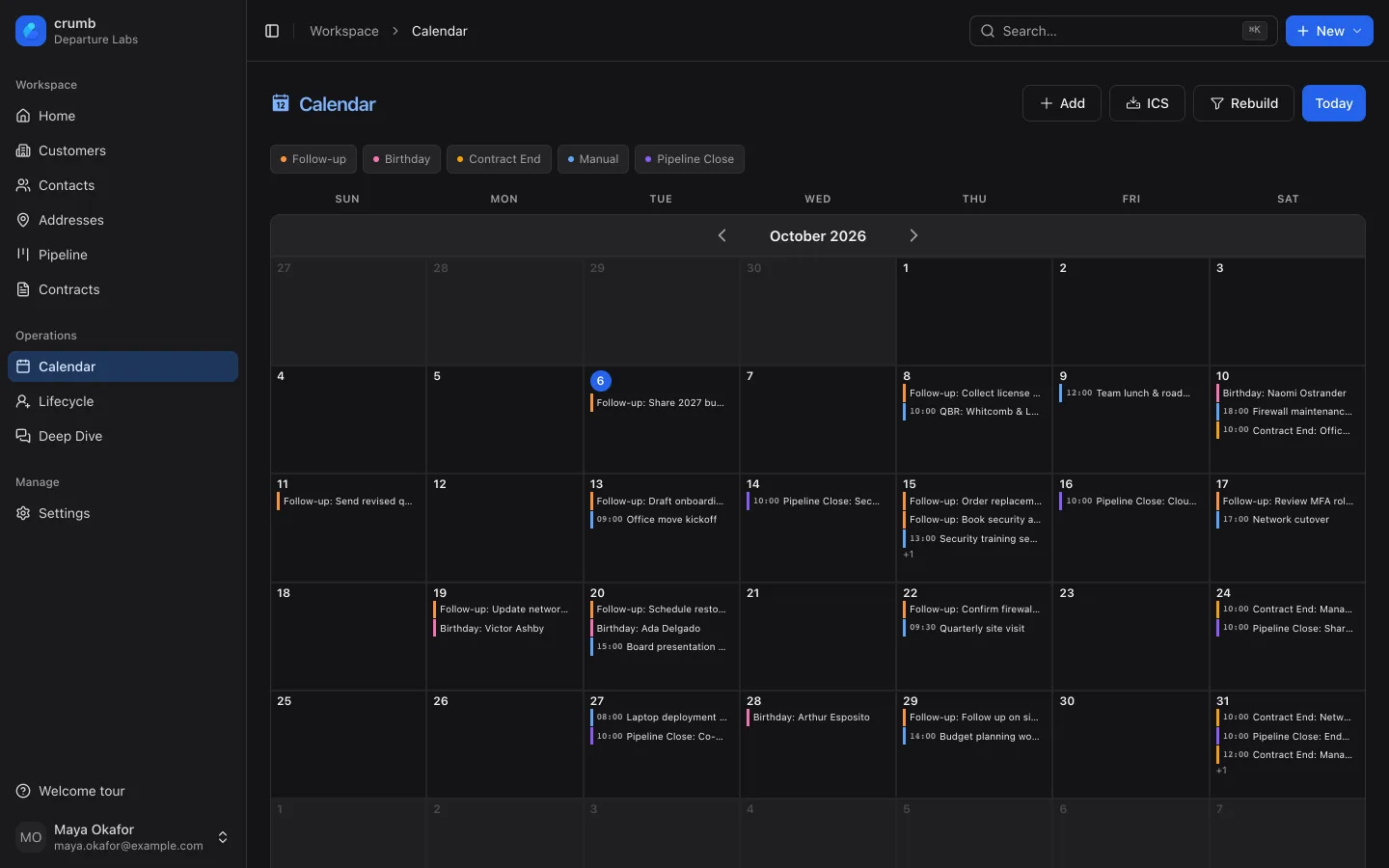Image resolution: width=1389 pixels, height=868 pixels.
Task: Click the crumb app logo
Action: click(31, 31)
